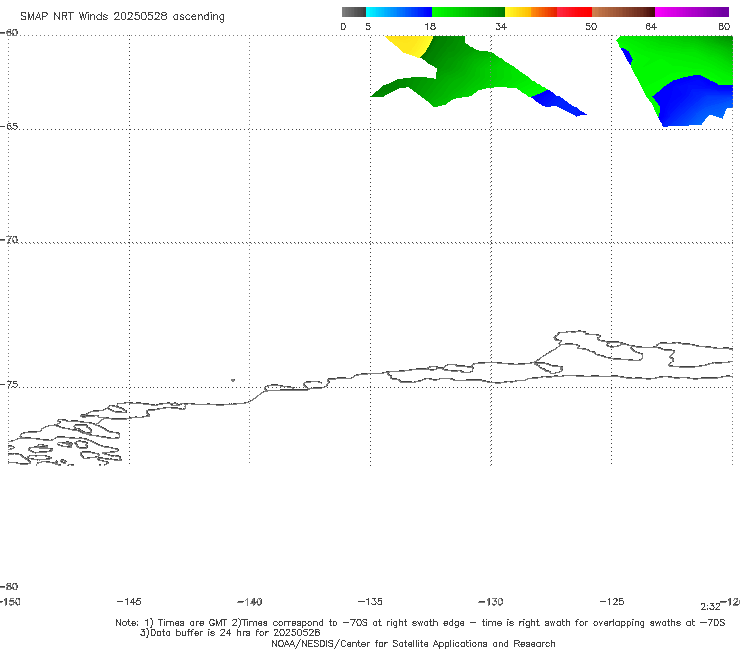Click the brown segment of the color bar
This screenshot has width=740, height=650.
click(x=623, y=12)
